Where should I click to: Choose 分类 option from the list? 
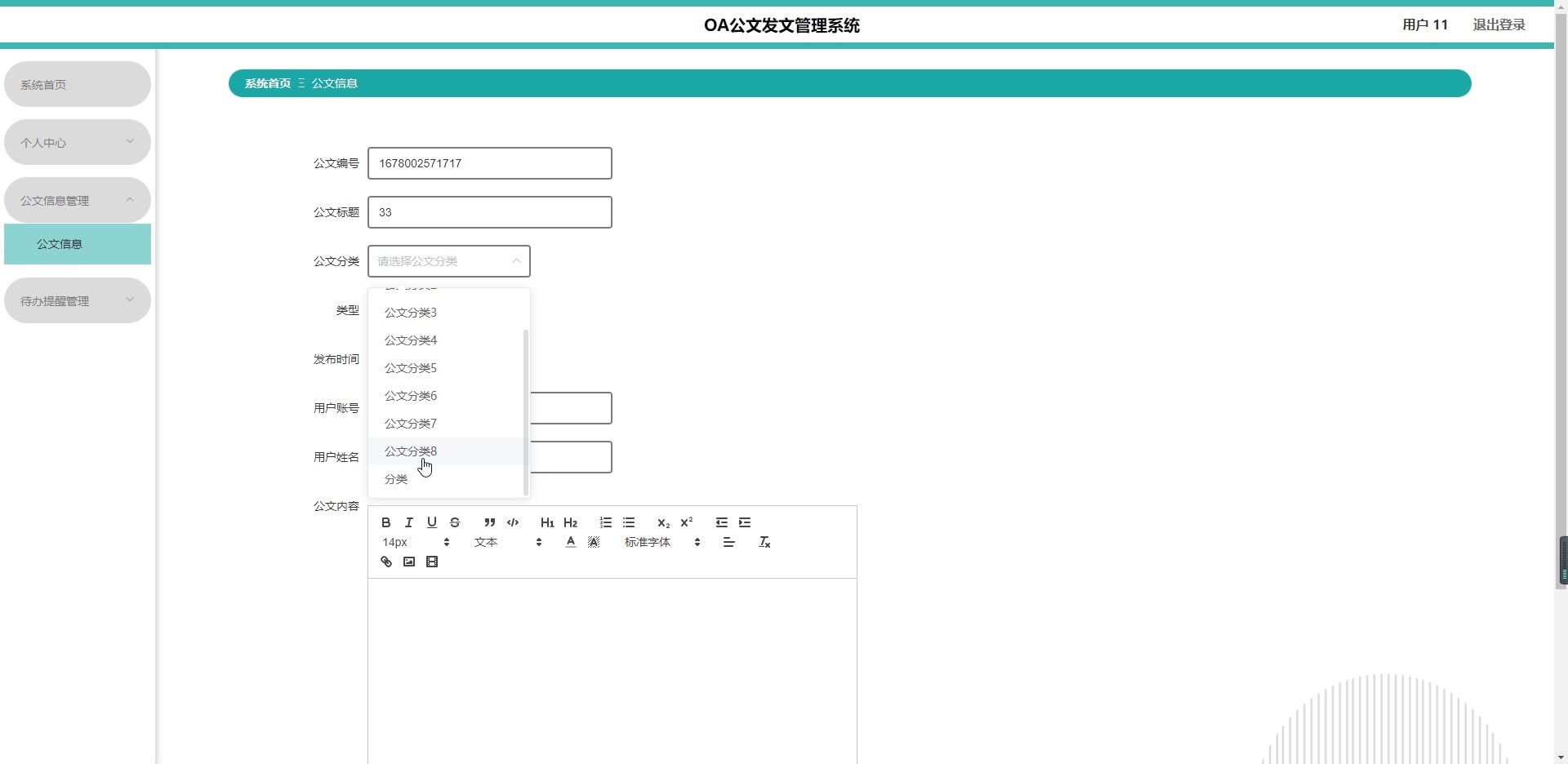[x=446, y=479]
